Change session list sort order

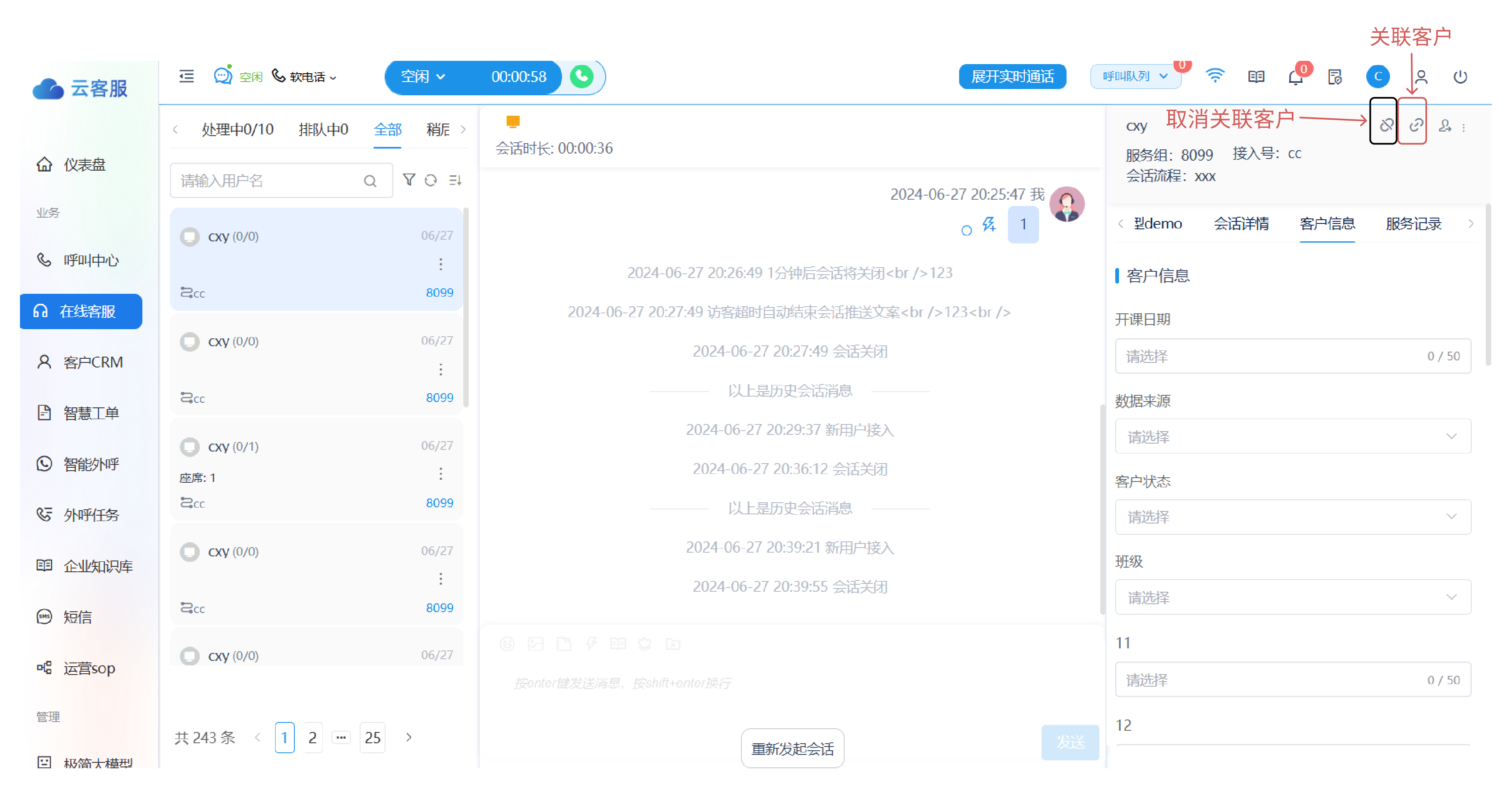coord(455,180)
